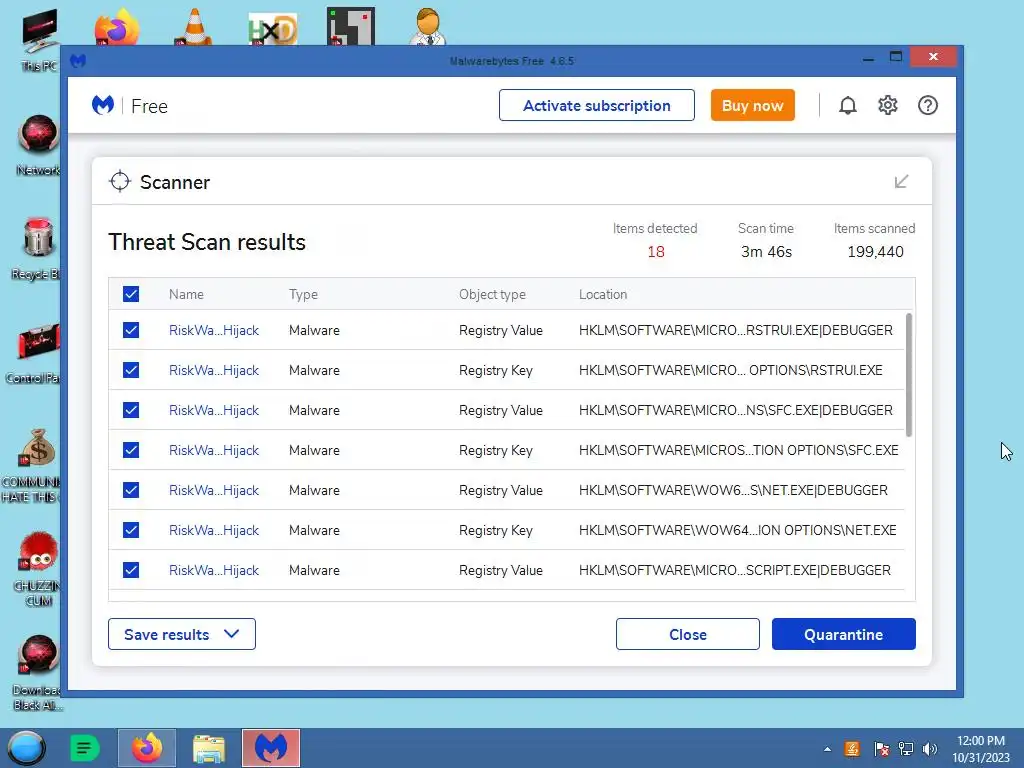1024x768 pixels.
Task: Click the results list vertical scrollbar
Action: tap(909, 376)
